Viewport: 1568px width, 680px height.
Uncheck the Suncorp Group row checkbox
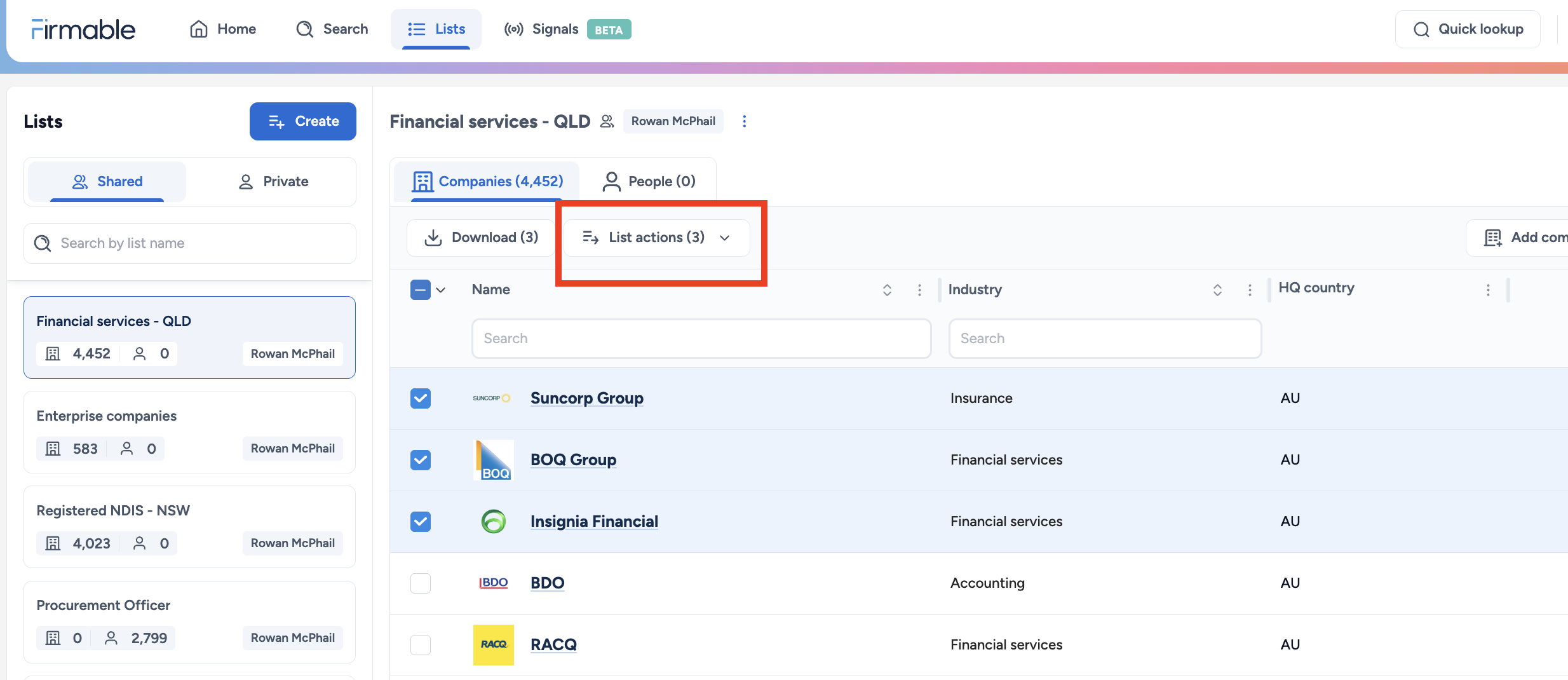tap(420, 398)
